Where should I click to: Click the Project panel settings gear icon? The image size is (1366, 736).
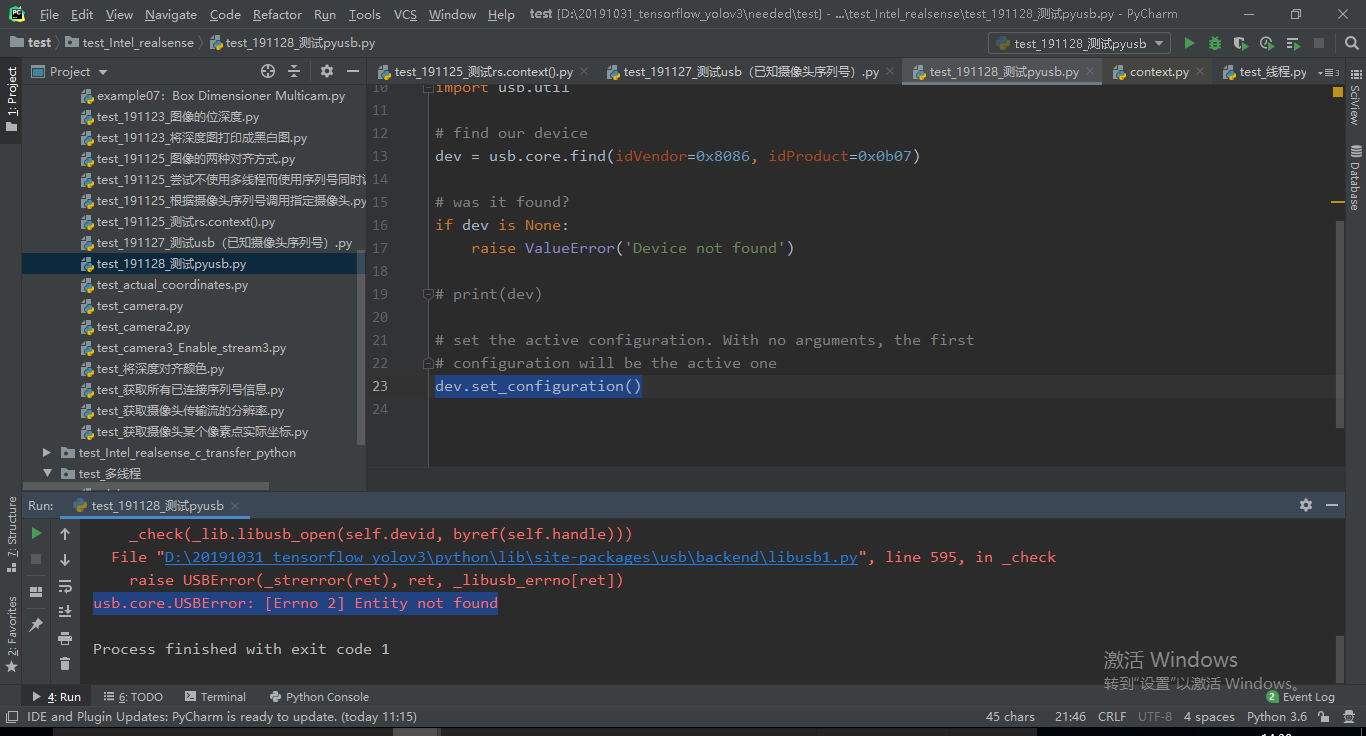tap(326, 71)
